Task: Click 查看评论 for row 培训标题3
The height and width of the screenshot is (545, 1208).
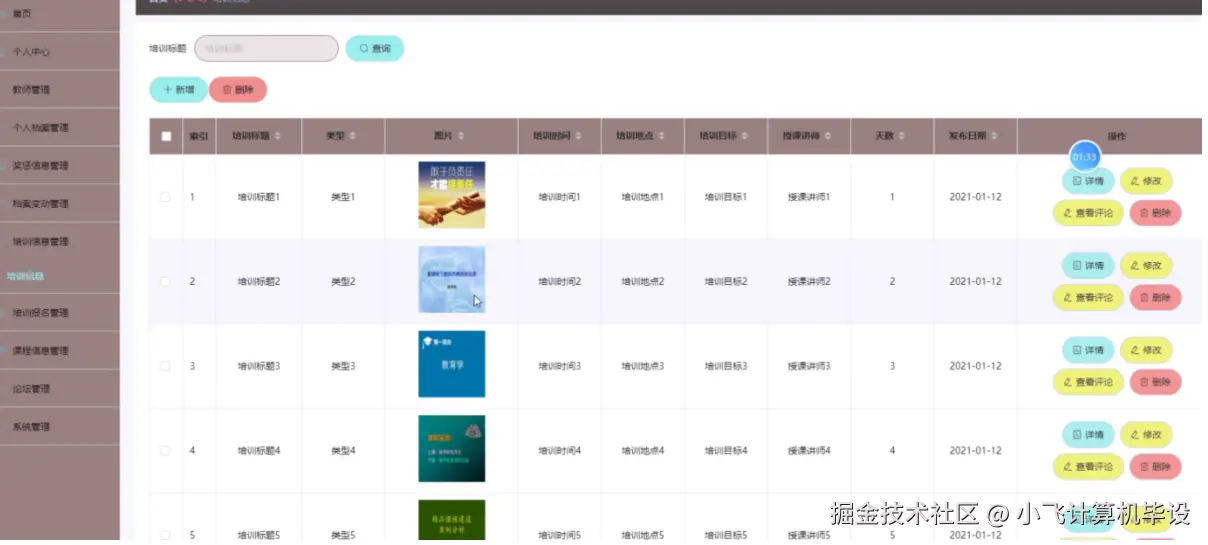Action: pos(1088,382)
